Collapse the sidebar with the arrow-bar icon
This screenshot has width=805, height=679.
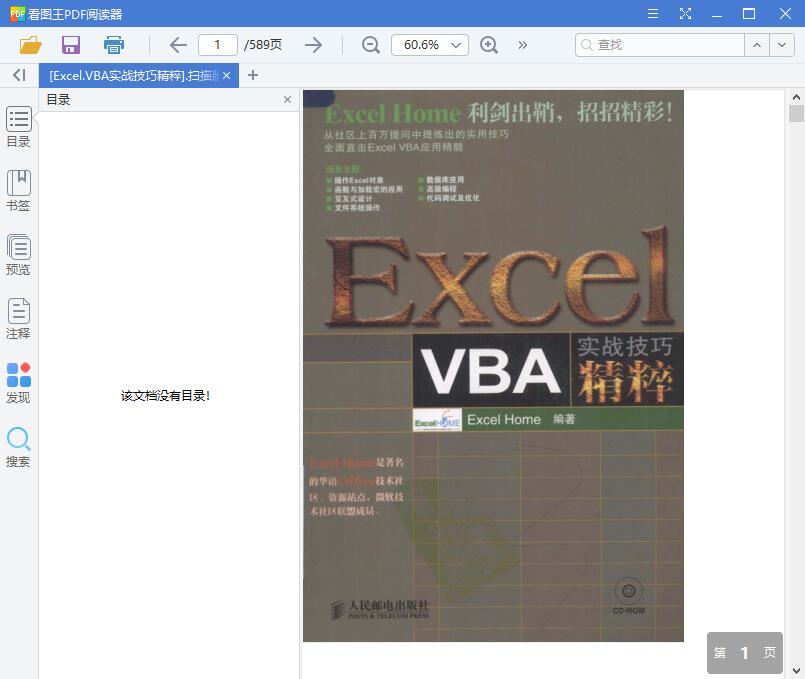click(19, 75)
